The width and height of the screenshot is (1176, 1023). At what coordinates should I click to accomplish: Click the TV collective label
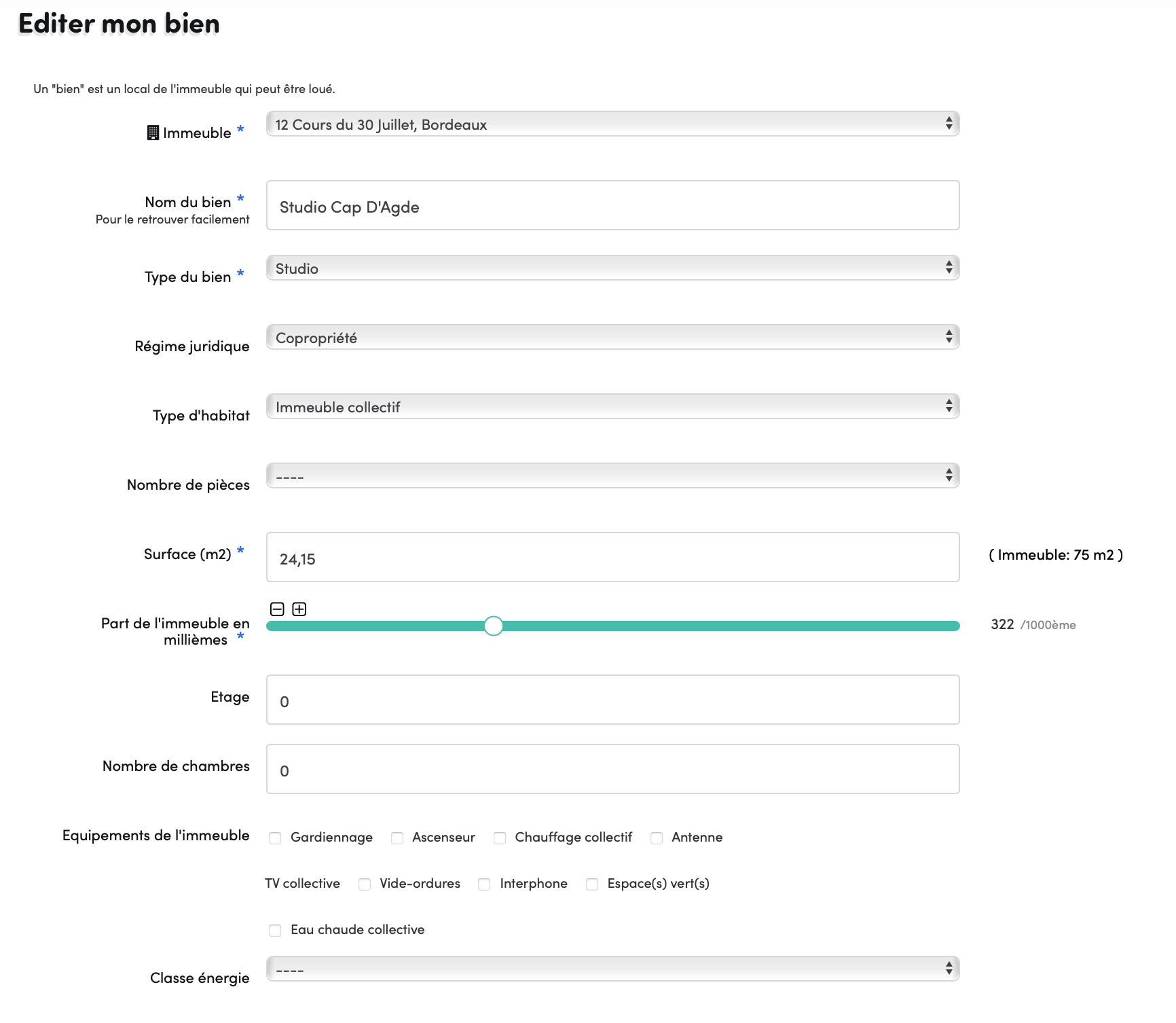[x=303, y=884]
